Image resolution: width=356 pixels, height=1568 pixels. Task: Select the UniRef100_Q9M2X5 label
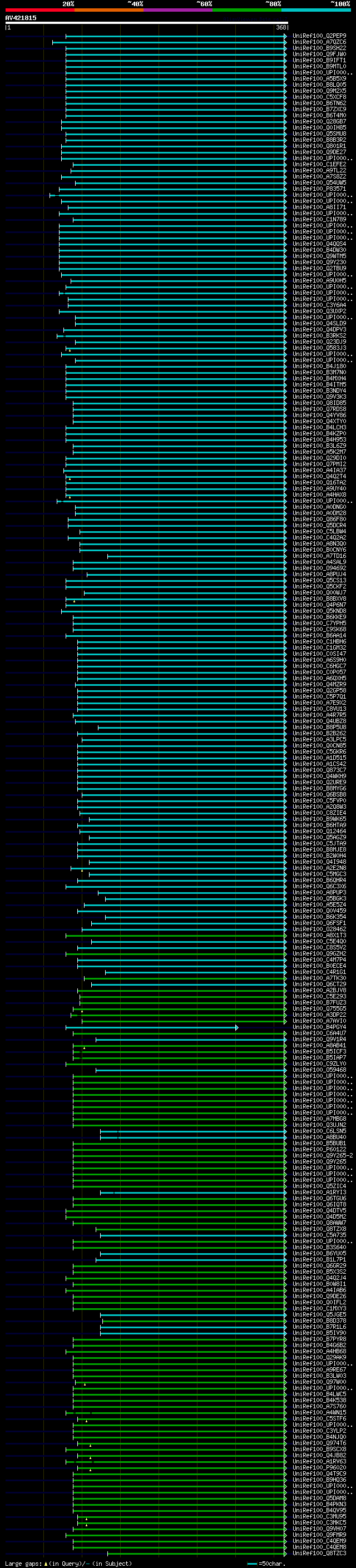[x=319, y=91]
